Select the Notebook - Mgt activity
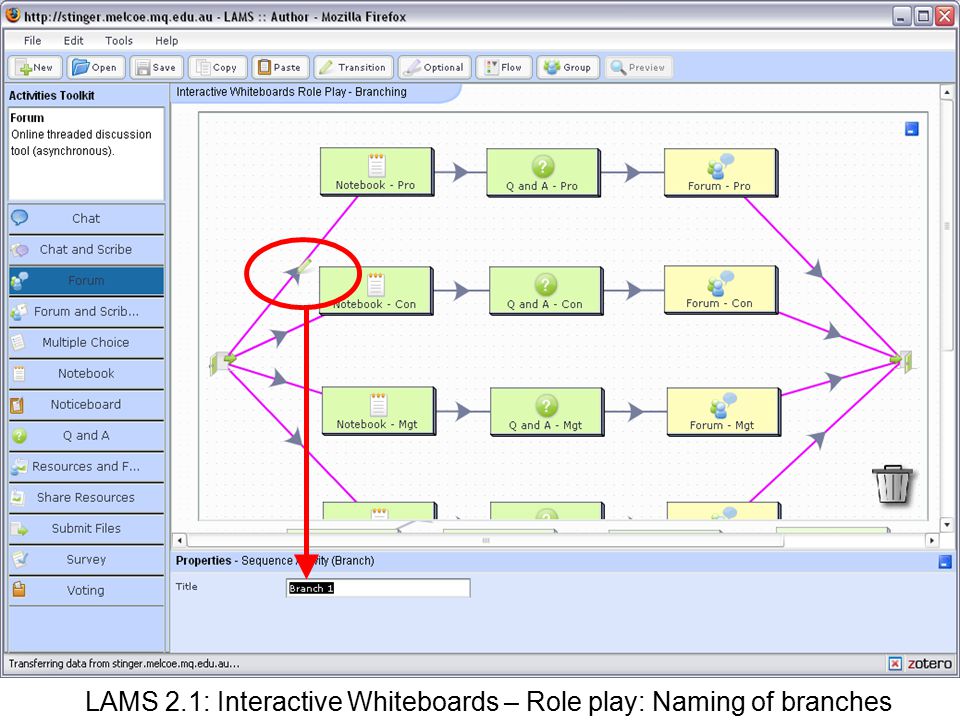This screenshot has height=720, width=960. point(378,411)
